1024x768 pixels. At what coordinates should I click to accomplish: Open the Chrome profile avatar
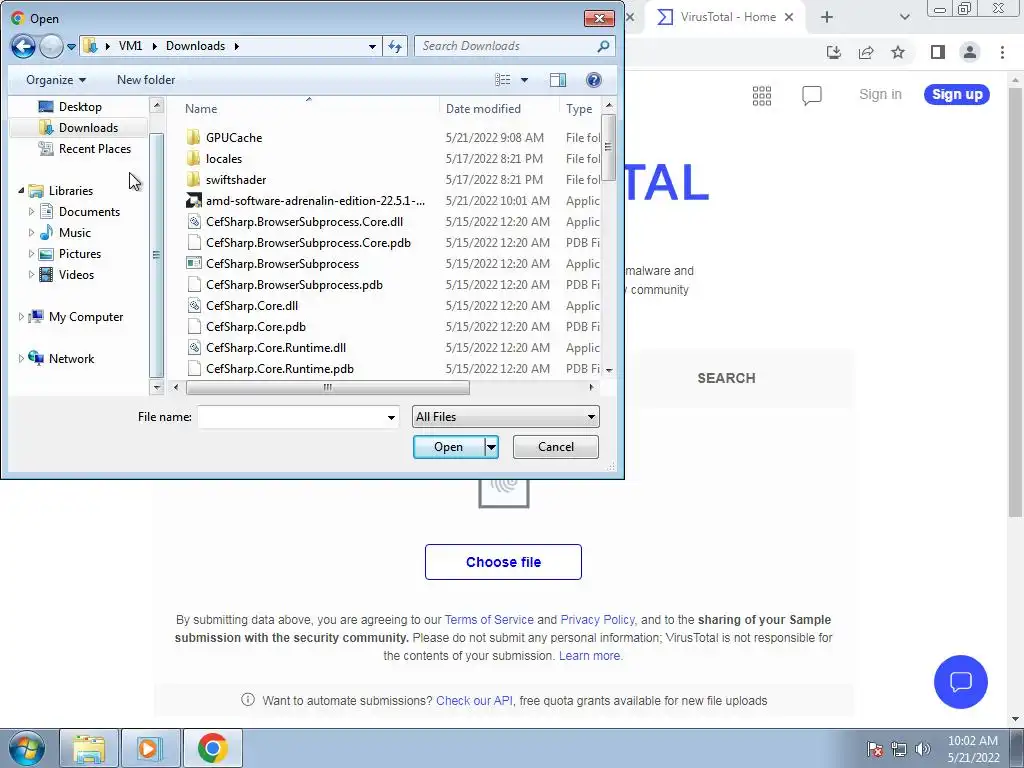(x=970, y=52)
